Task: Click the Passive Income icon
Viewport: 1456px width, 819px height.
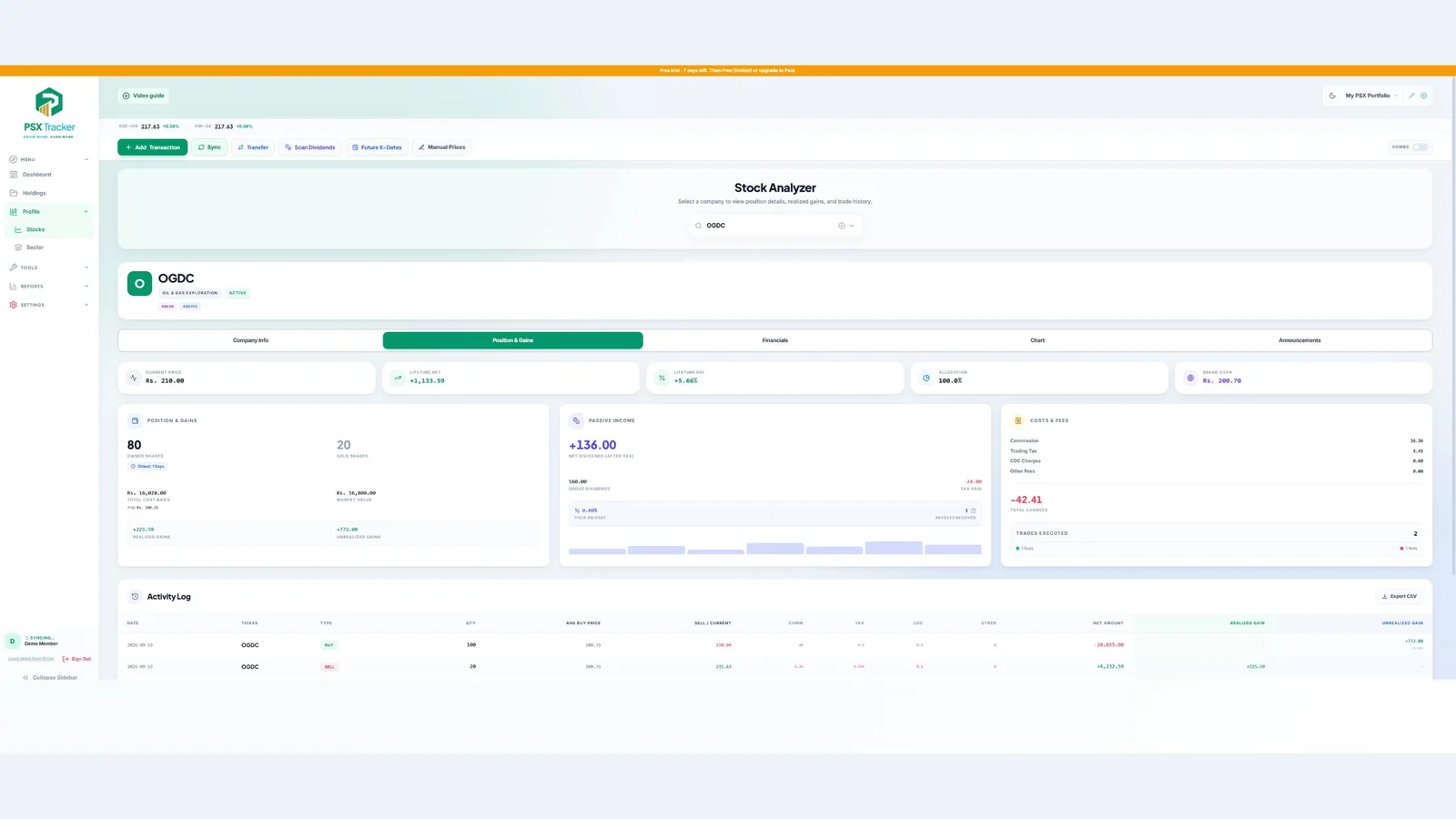Action: click(576, 420)
